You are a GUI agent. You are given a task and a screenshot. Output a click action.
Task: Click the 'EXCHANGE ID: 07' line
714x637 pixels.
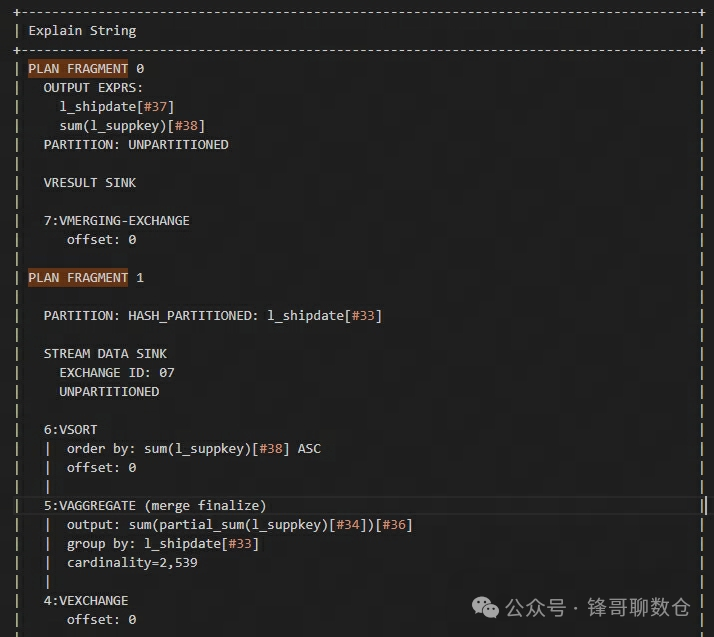(117, 373)
